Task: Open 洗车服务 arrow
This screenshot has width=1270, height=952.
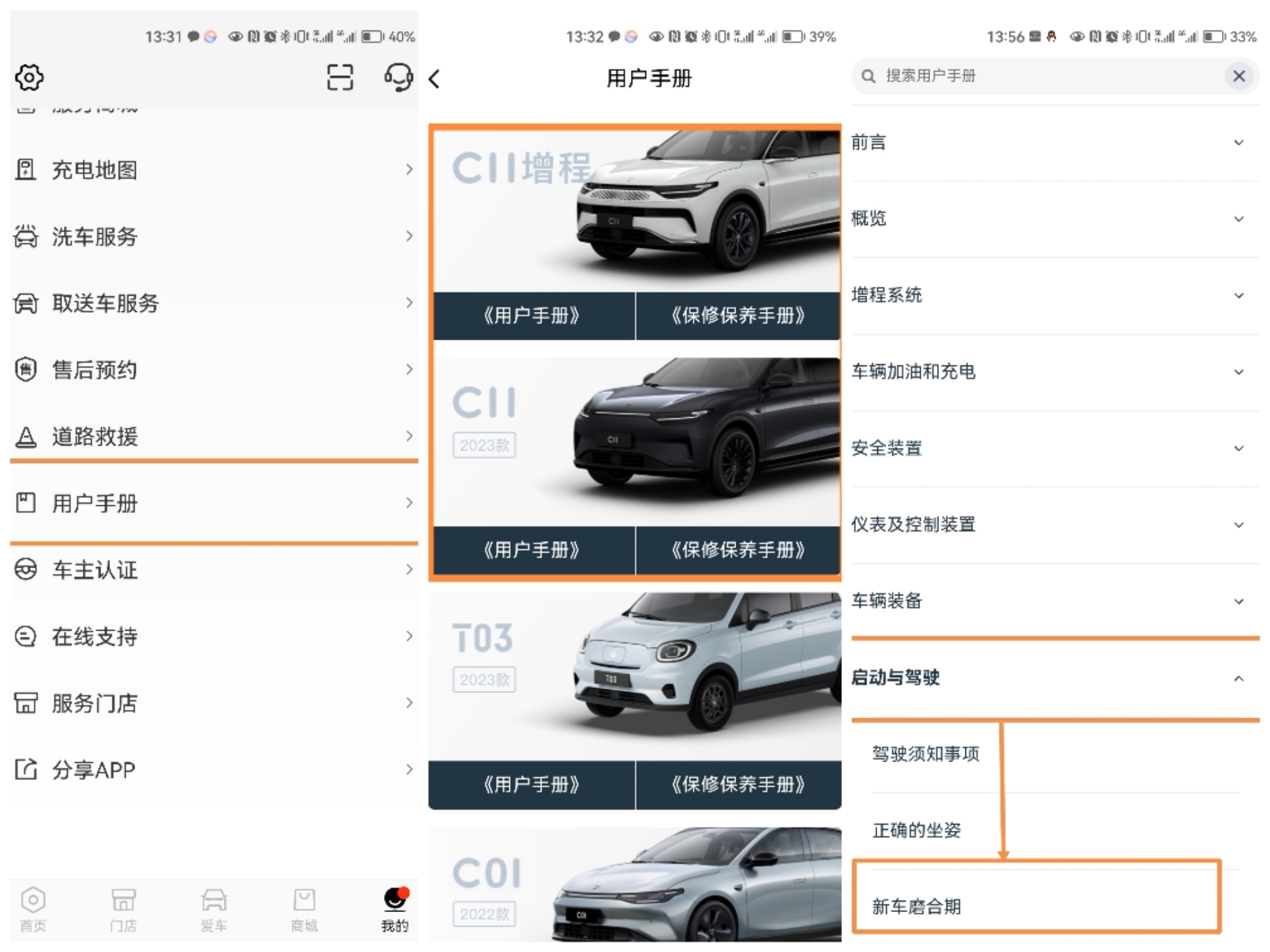Action: point(409,236)
